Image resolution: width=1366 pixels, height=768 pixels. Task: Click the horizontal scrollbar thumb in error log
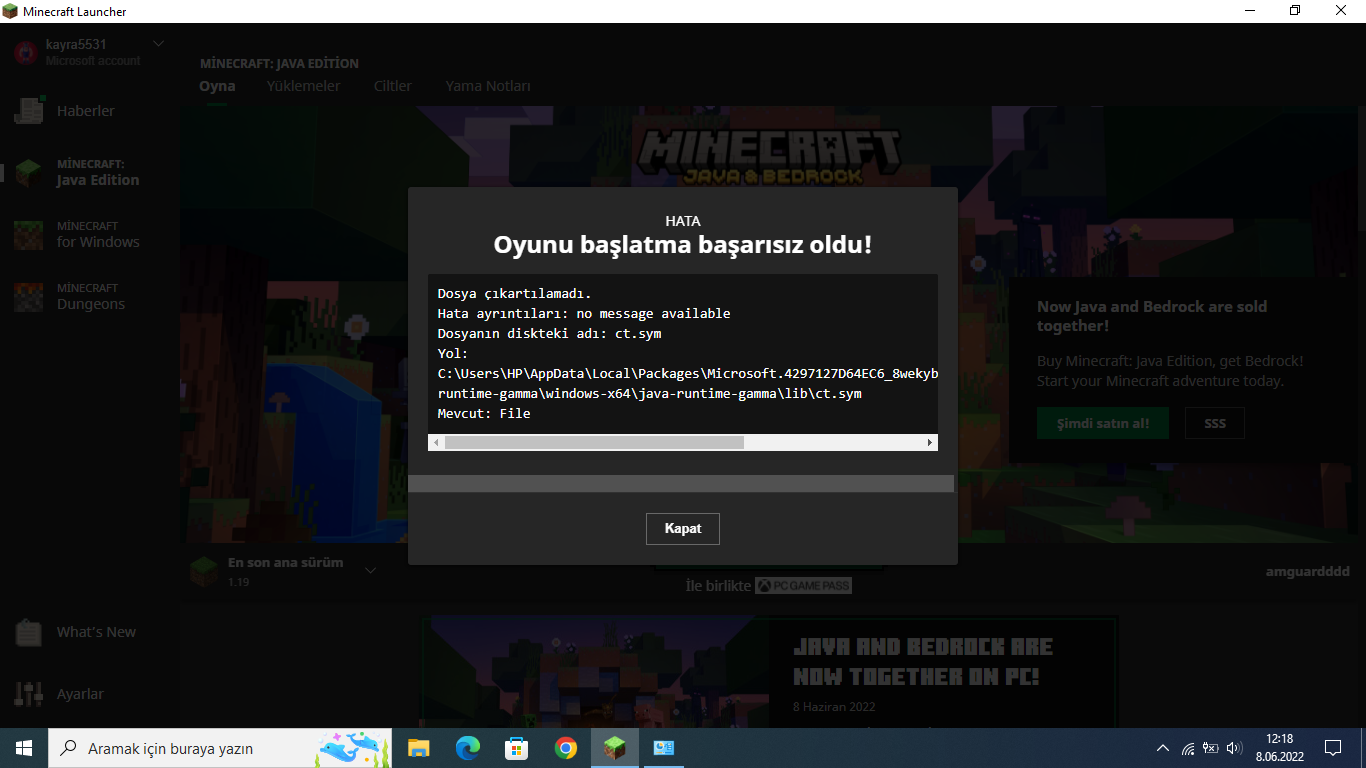594,442
